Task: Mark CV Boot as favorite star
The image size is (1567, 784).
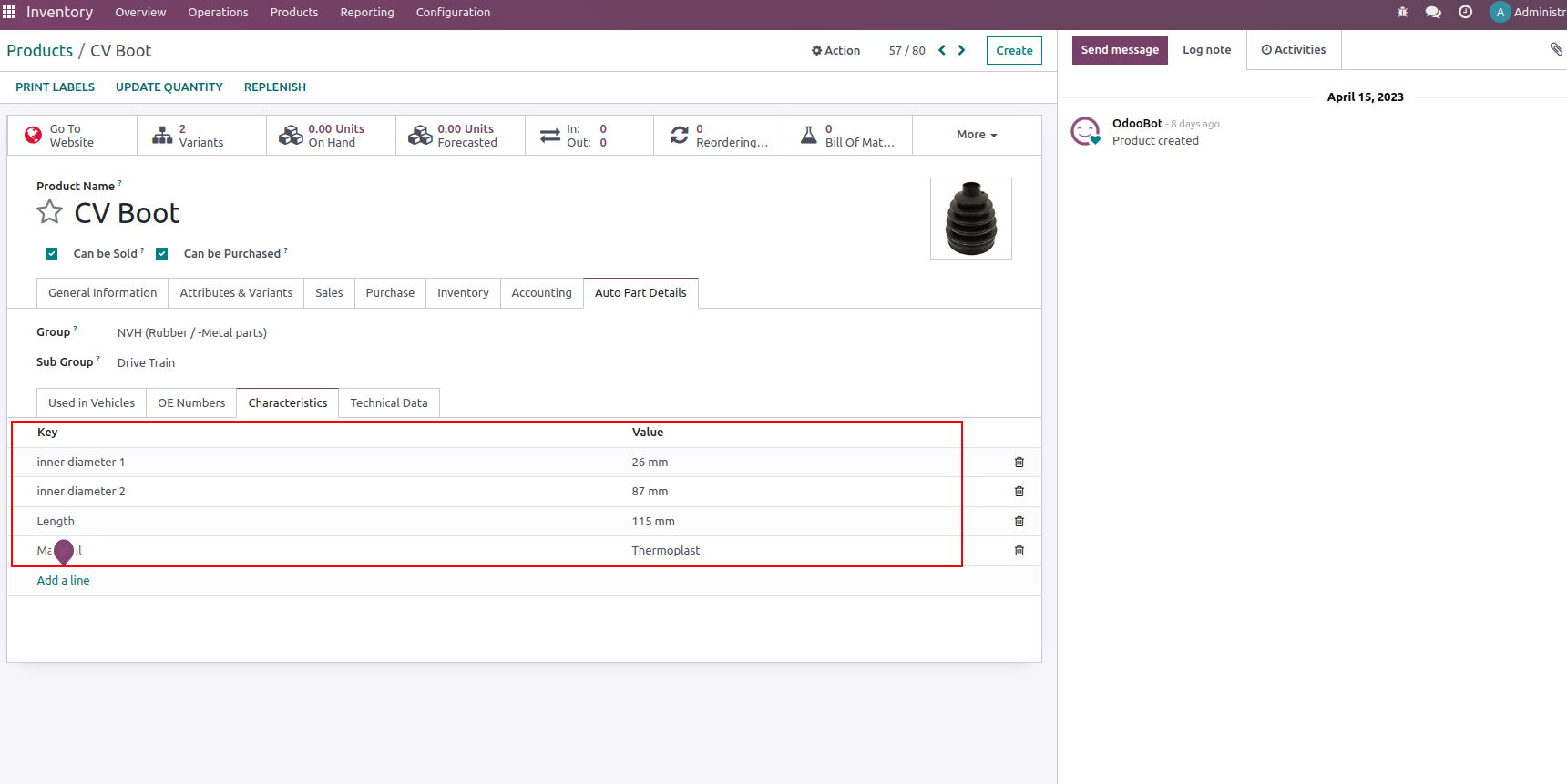Action: coord(49,213)
